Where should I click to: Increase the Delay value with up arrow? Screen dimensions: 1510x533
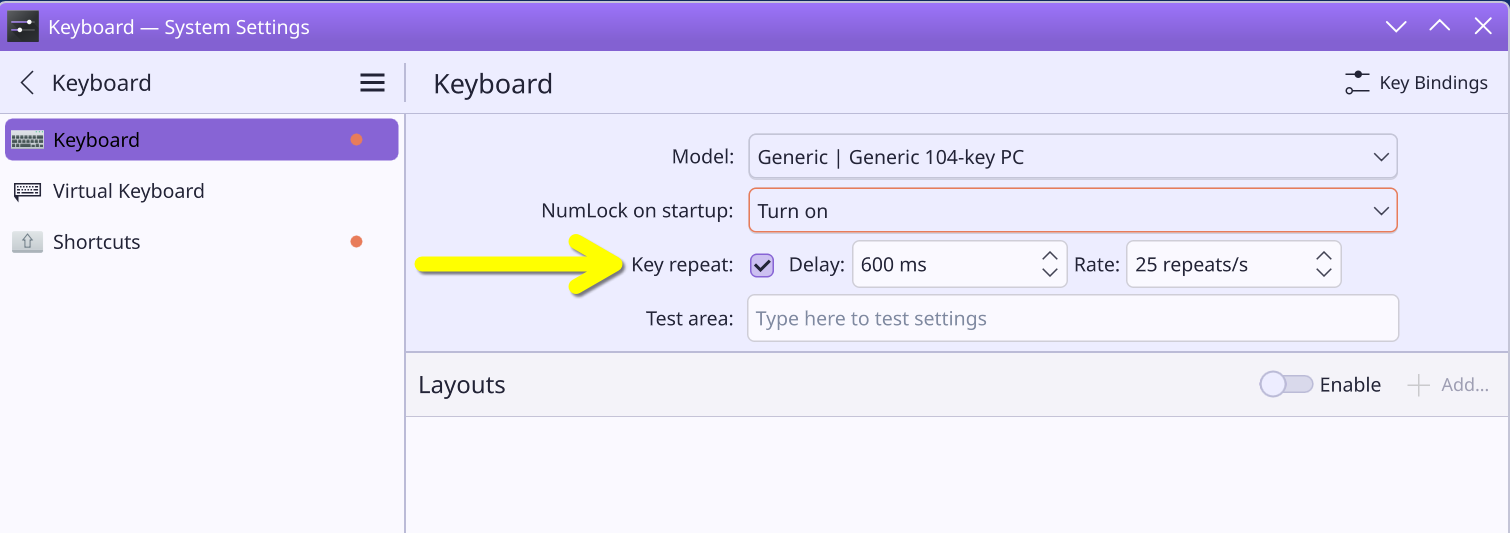coord(1050,256)
